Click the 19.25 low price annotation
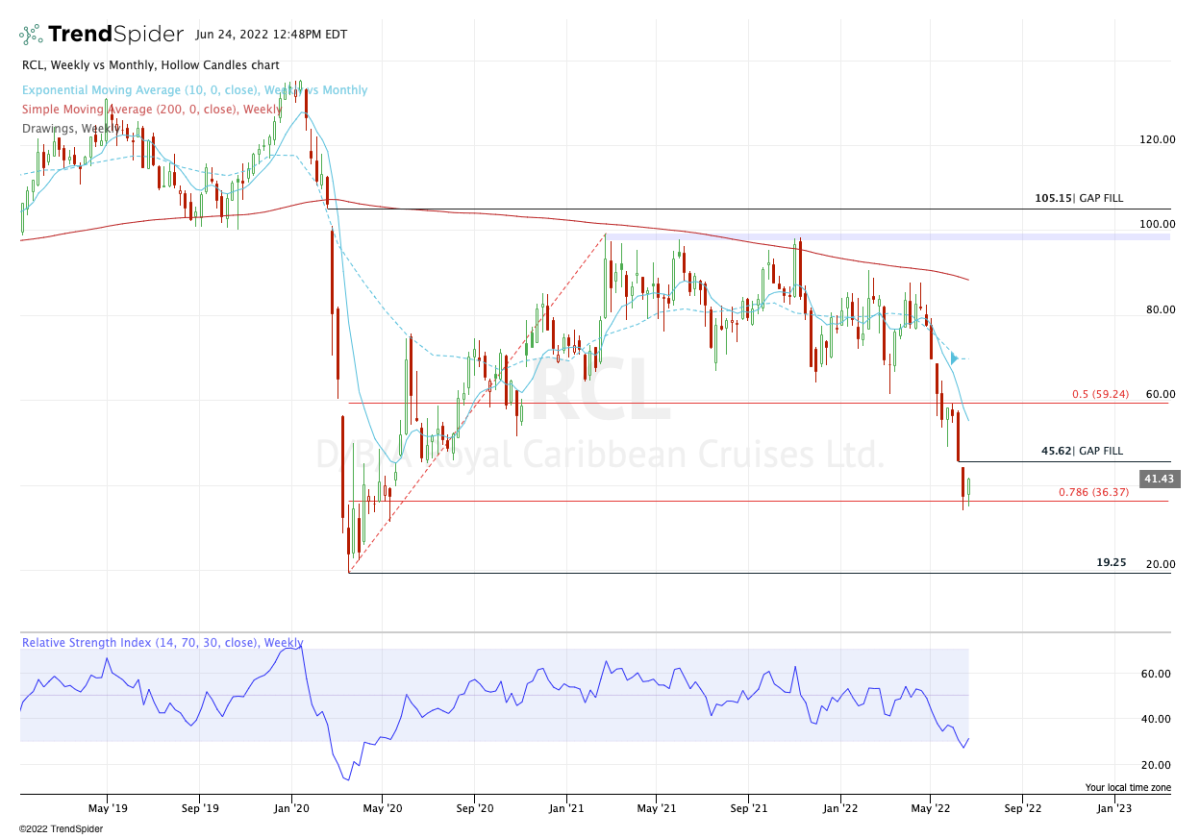 point(1111,563)
